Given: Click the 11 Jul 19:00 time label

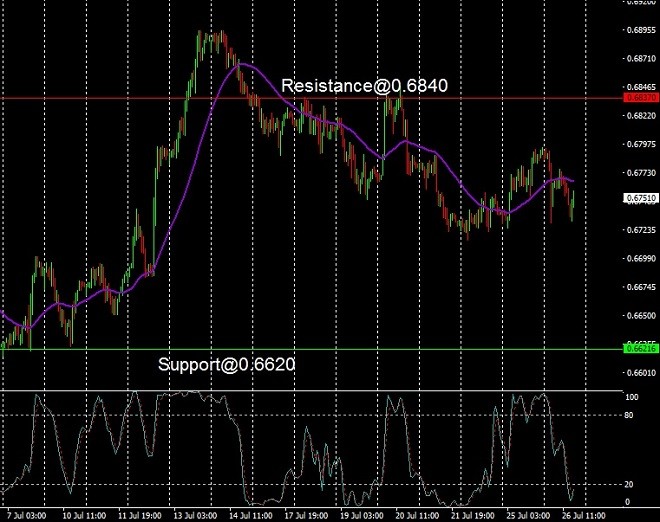Looking at the screenshot, I should coord(140,516).
